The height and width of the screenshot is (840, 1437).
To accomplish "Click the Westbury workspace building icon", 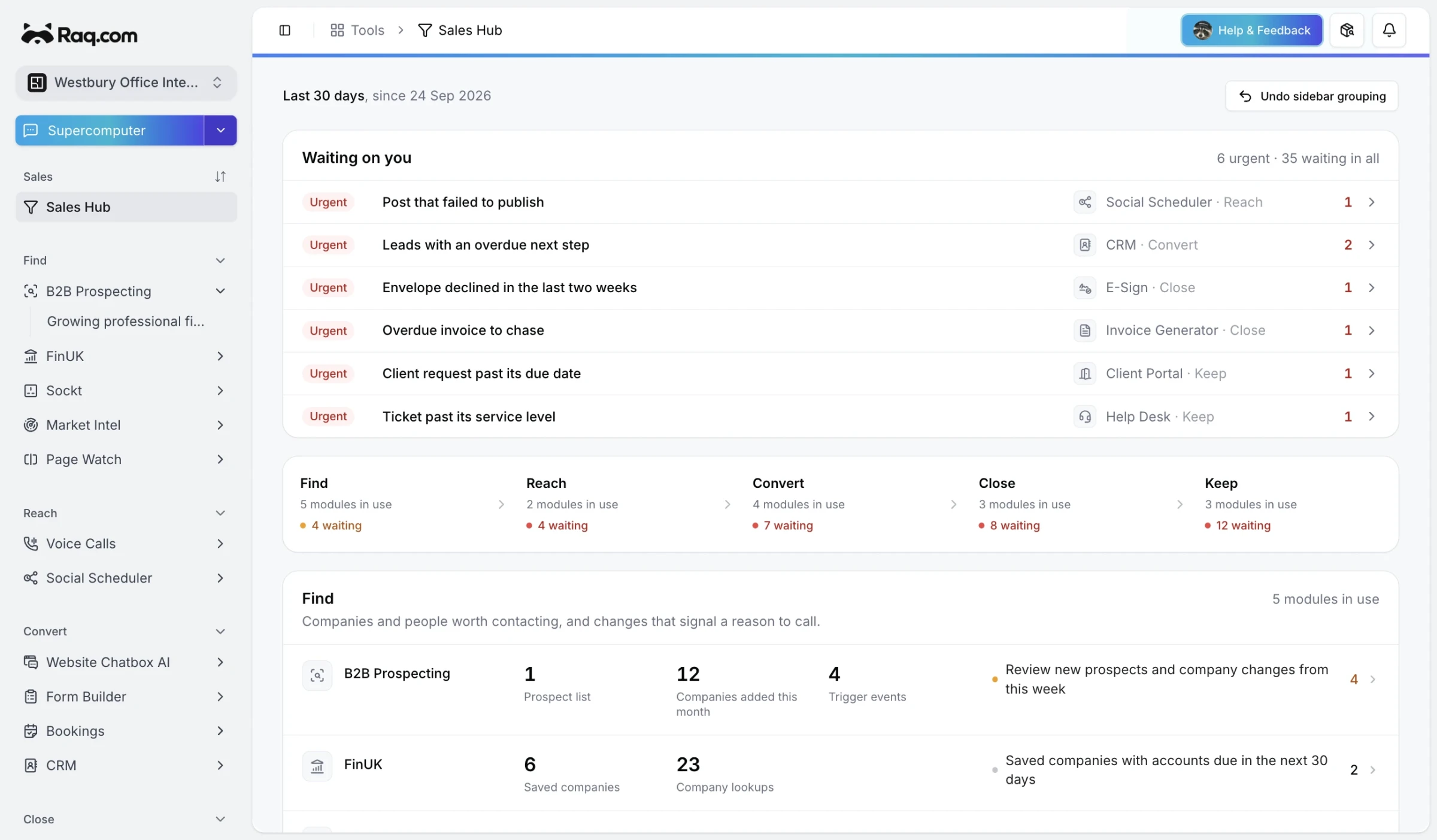I will [37, 83].
